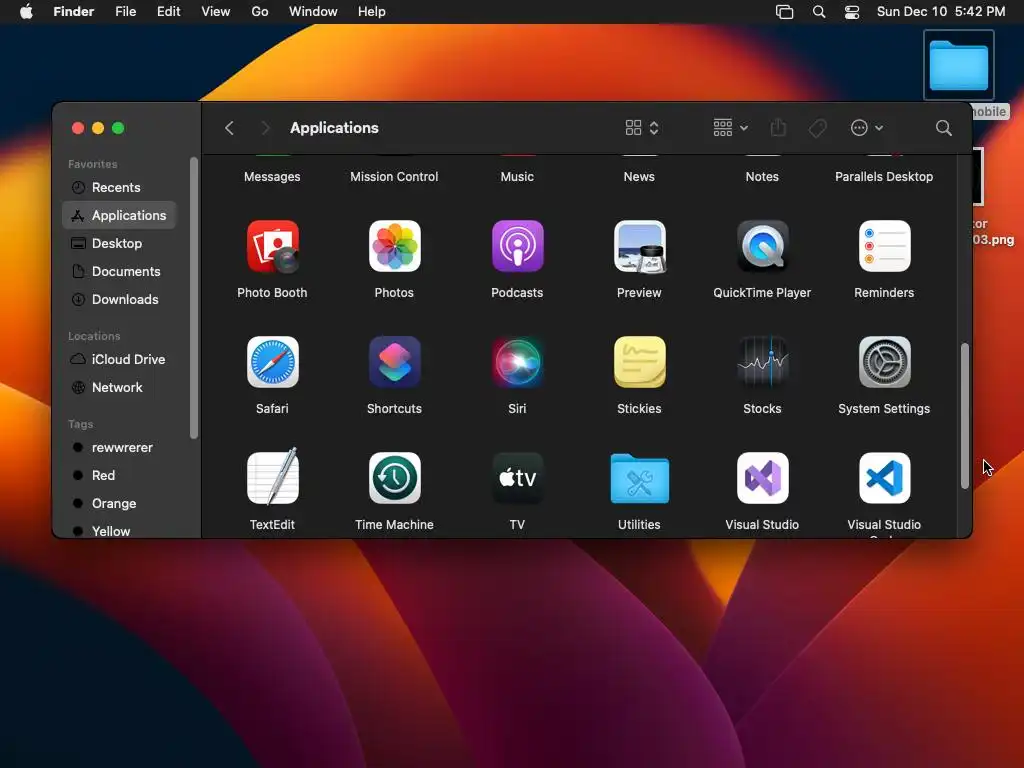This screenshot has width=1024, height=768.
Task: Click the Share toolbar icon
Action: click(x=778, y=127)
